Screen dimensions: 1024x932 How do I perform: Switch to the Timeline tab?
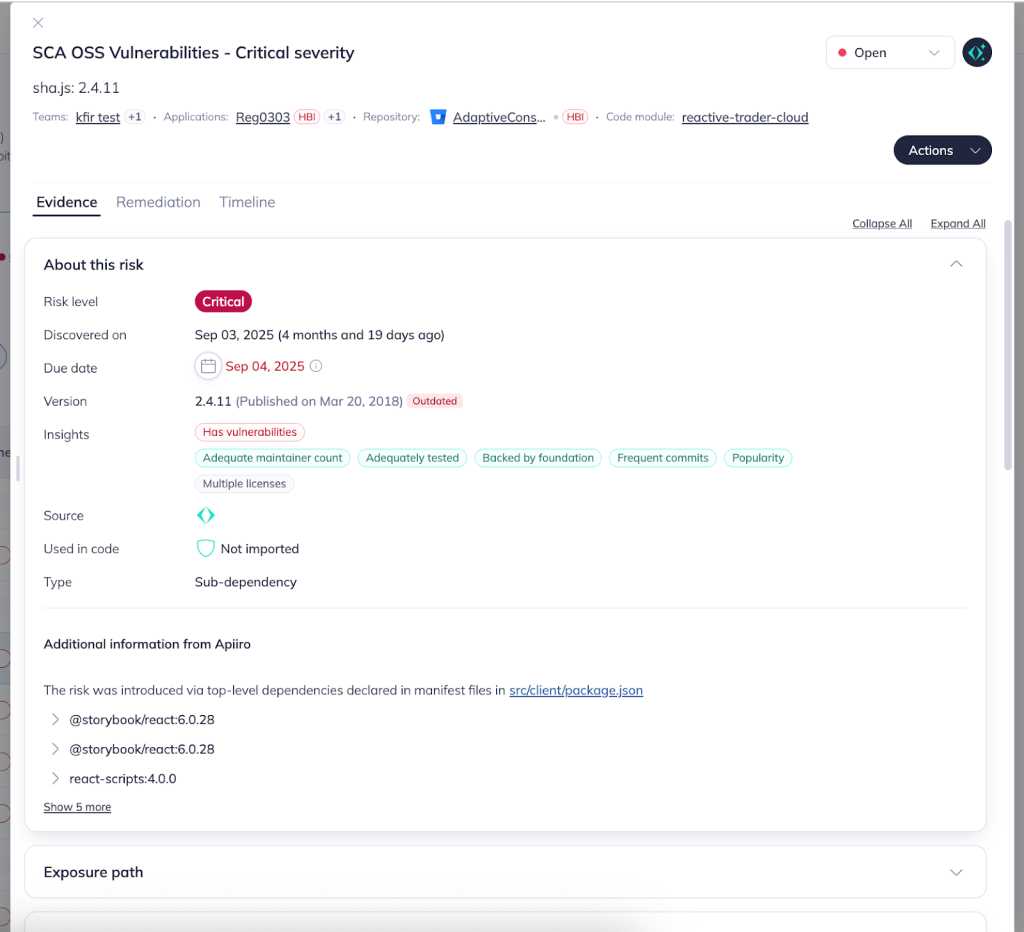(x=247, y=202)
